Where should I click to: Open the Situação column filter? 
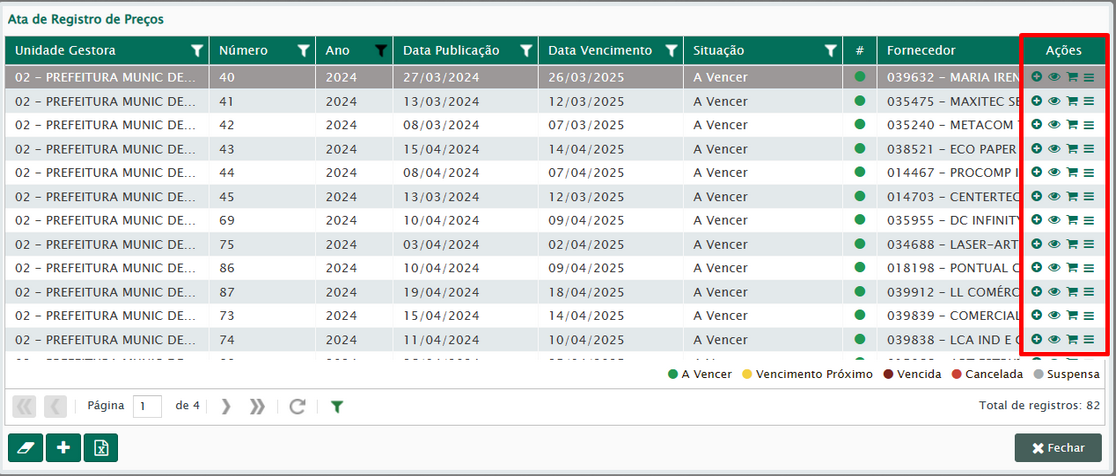click(x=830, y=51)
